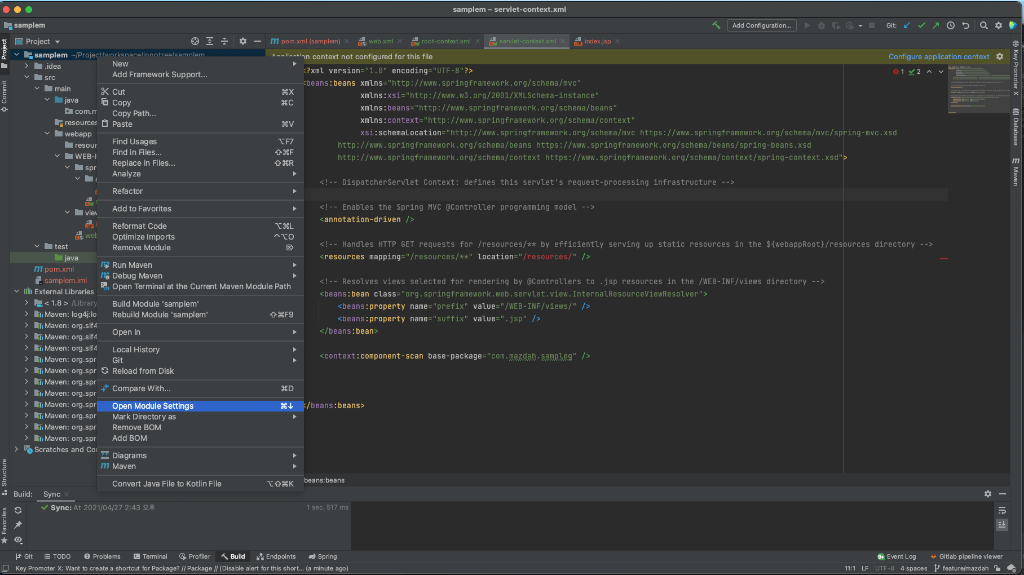Click the UTF-8 encoding status widget
This screenshot has width=1024, height=575.
pos(885,568)
